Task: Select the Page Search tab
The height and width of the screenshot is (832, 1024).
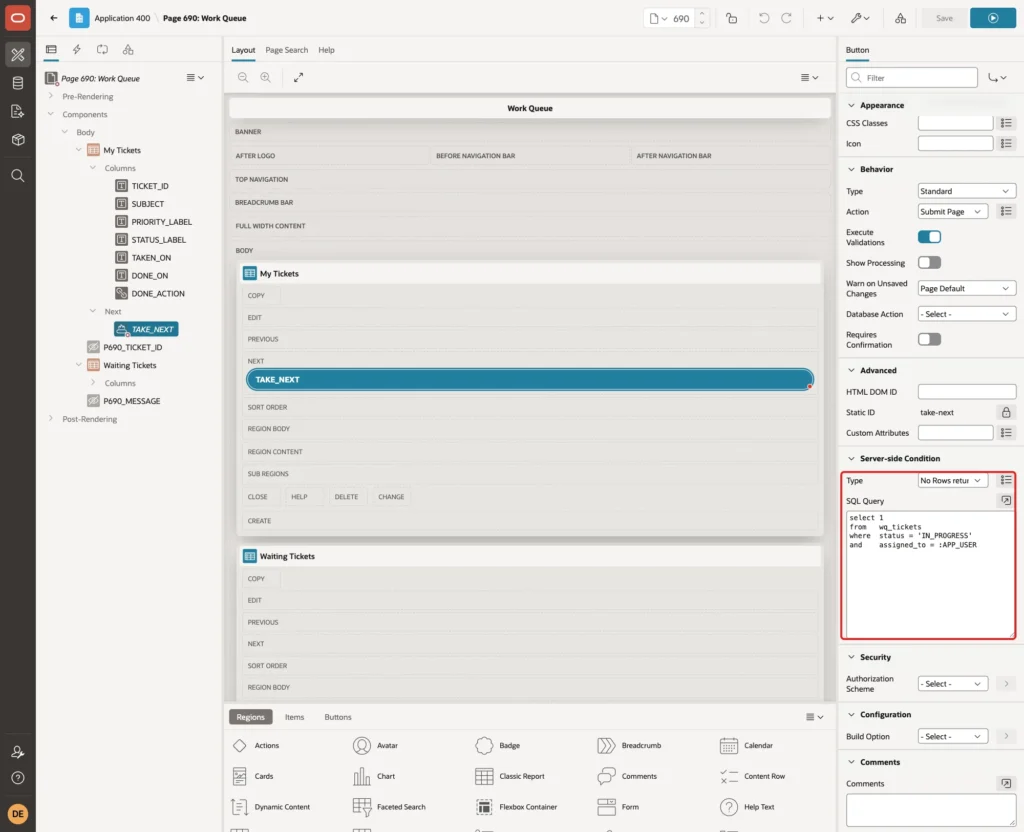Action: point(286,50)
